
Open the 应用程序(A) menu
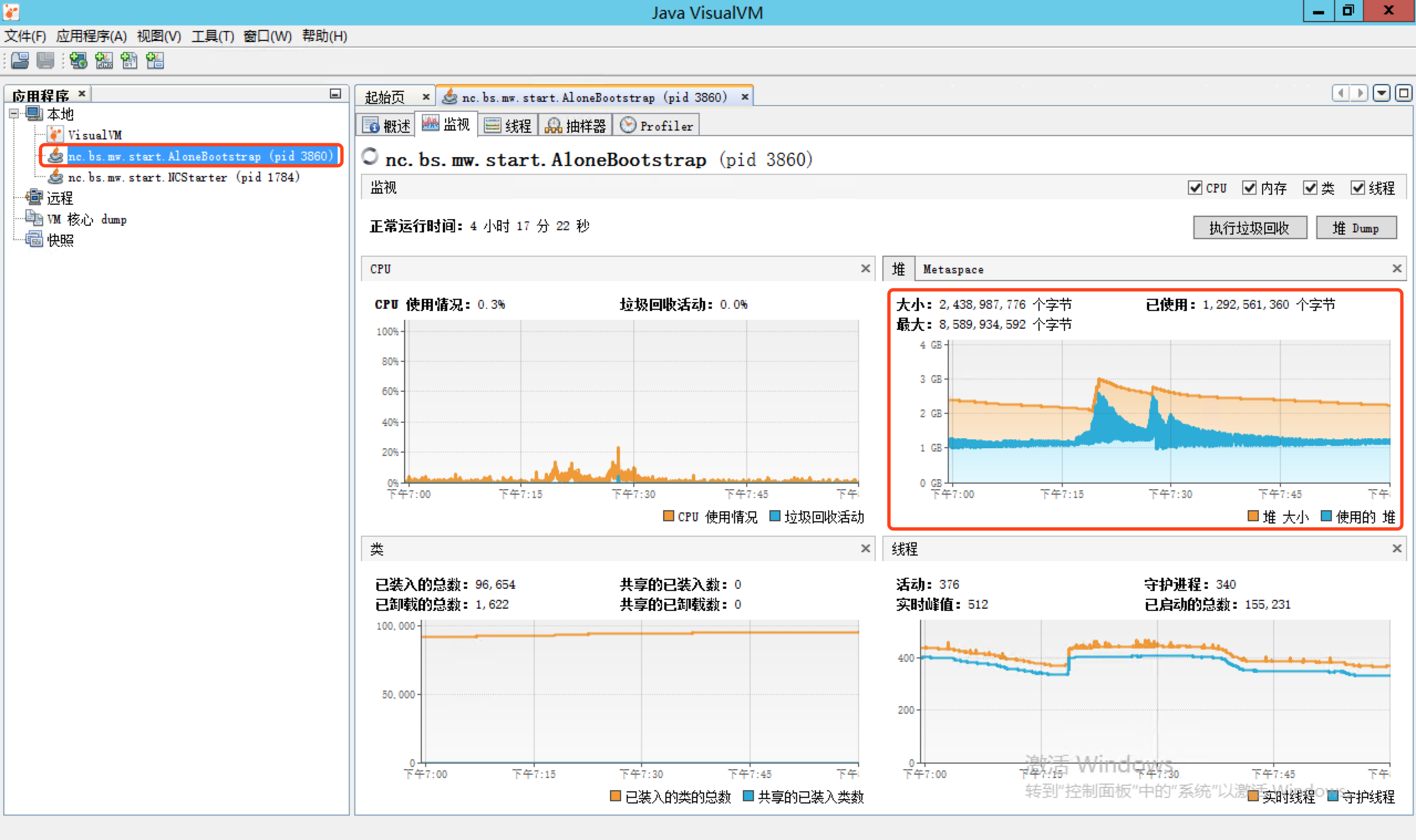[91, 36]
